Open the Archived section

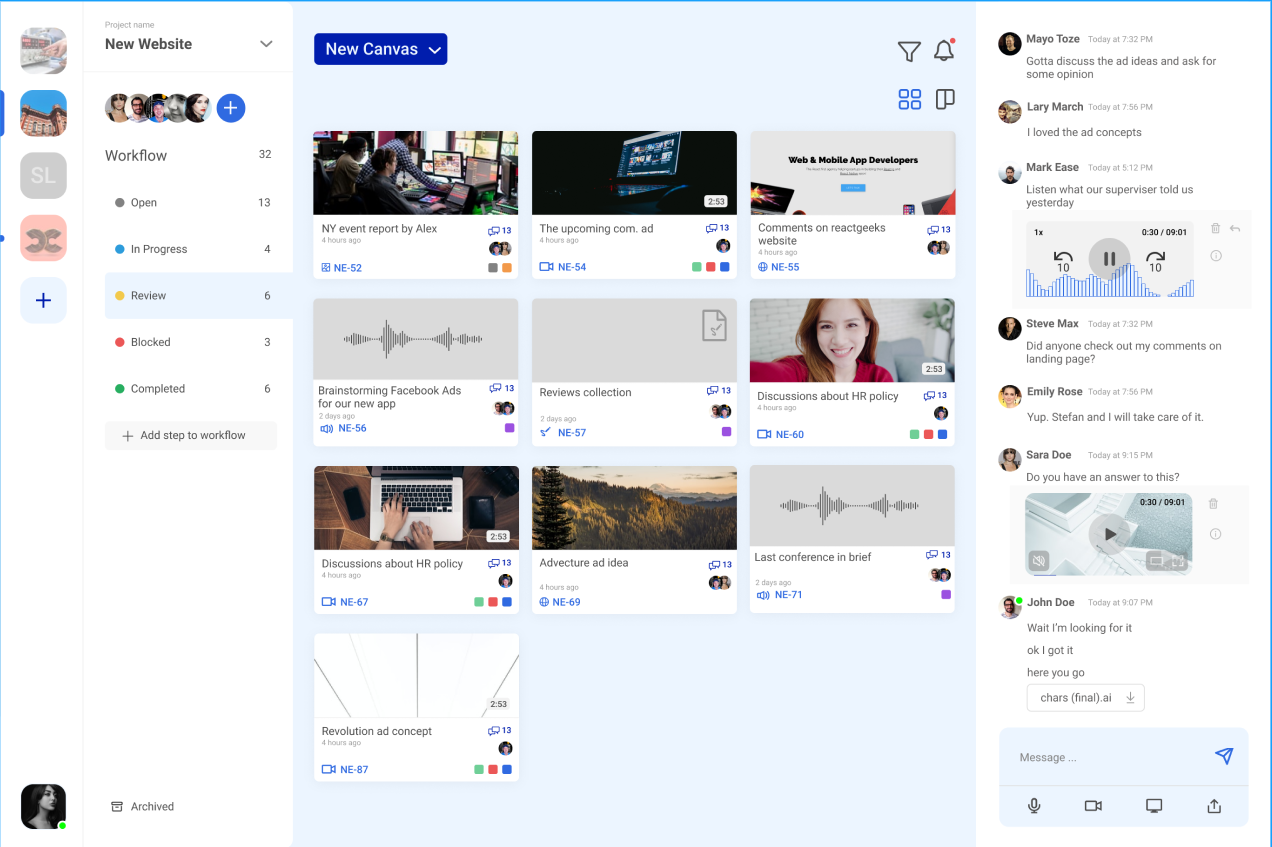click(142, 806)
